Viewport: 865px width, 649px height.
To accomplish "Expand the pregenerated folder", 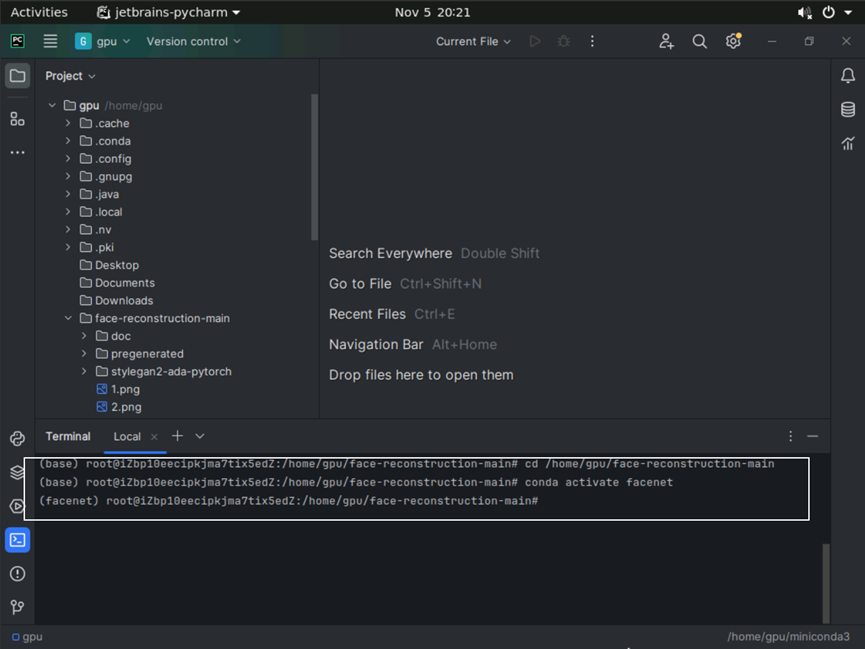I will tap(84, 353).
